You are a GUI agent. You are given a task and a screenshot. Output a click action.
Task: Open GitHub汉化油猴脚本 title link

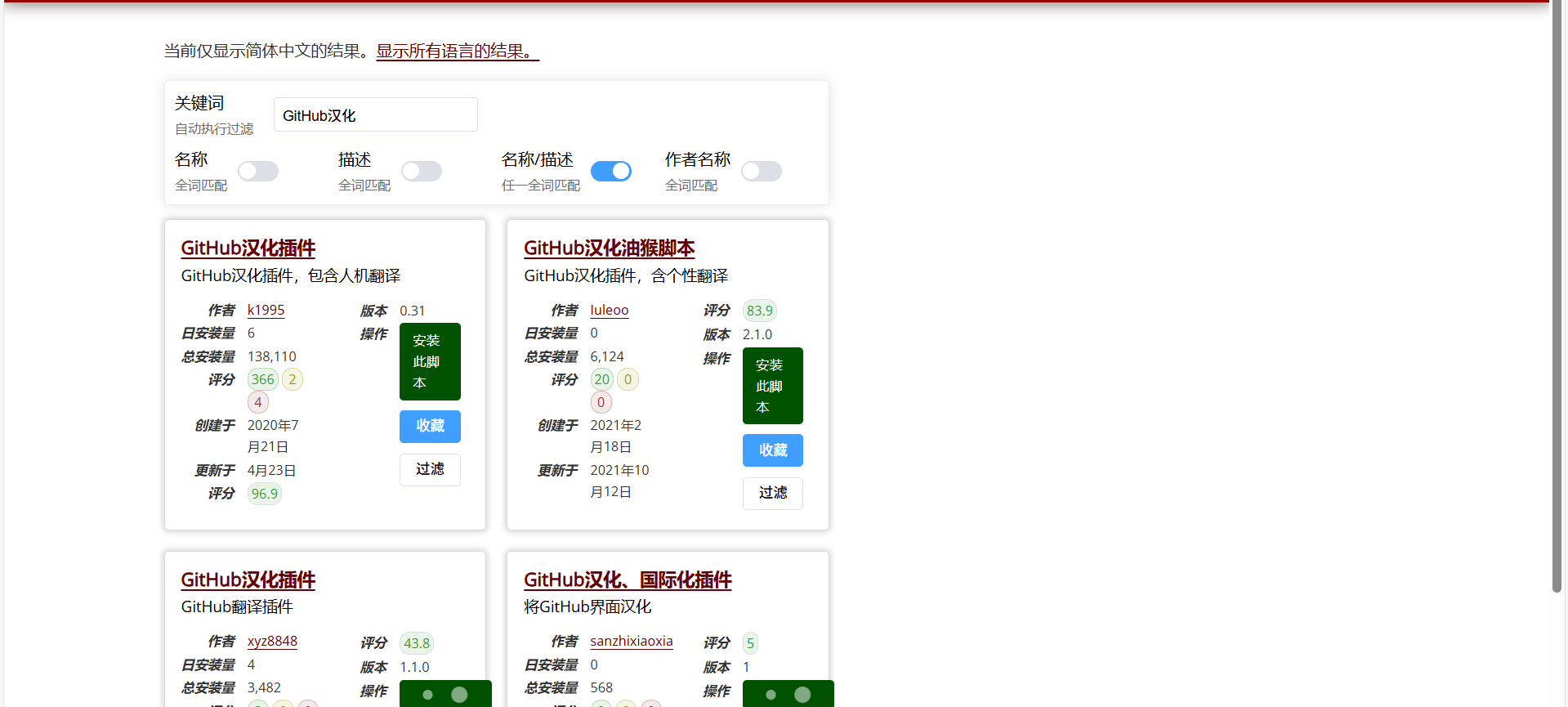click(610, 248)
